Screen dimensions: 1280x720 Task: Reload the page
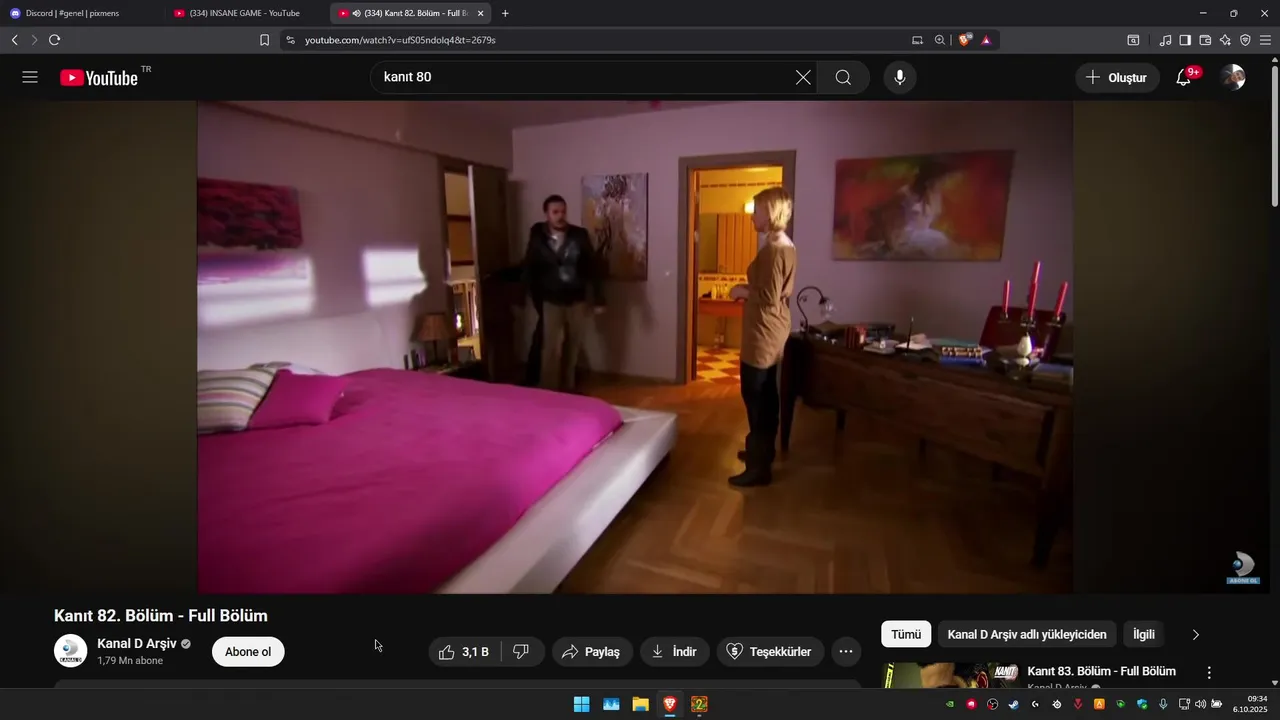coord(54,40)
